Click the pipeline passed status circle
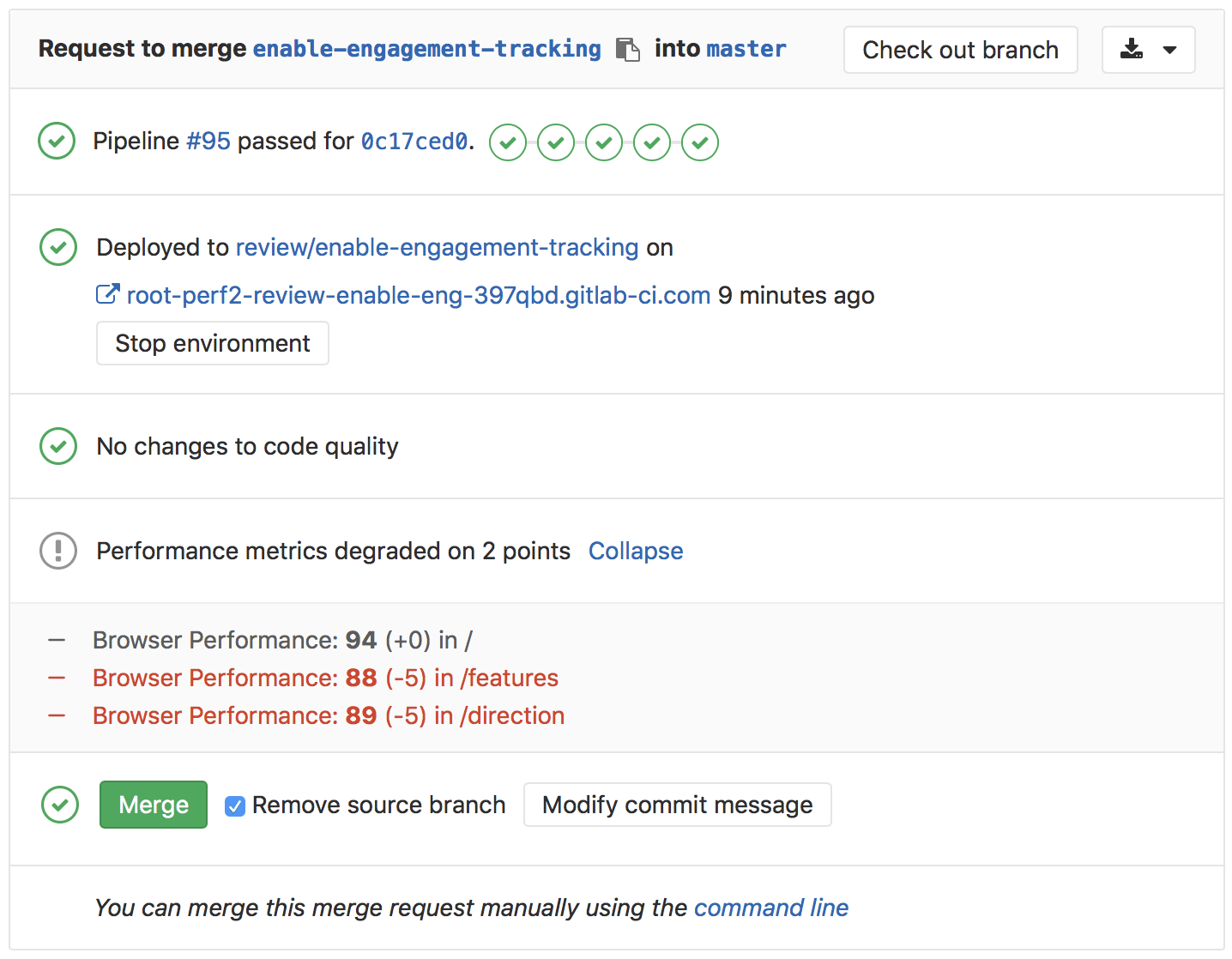The width and height of the screenshot is (1232, 959). coord(57,141)
